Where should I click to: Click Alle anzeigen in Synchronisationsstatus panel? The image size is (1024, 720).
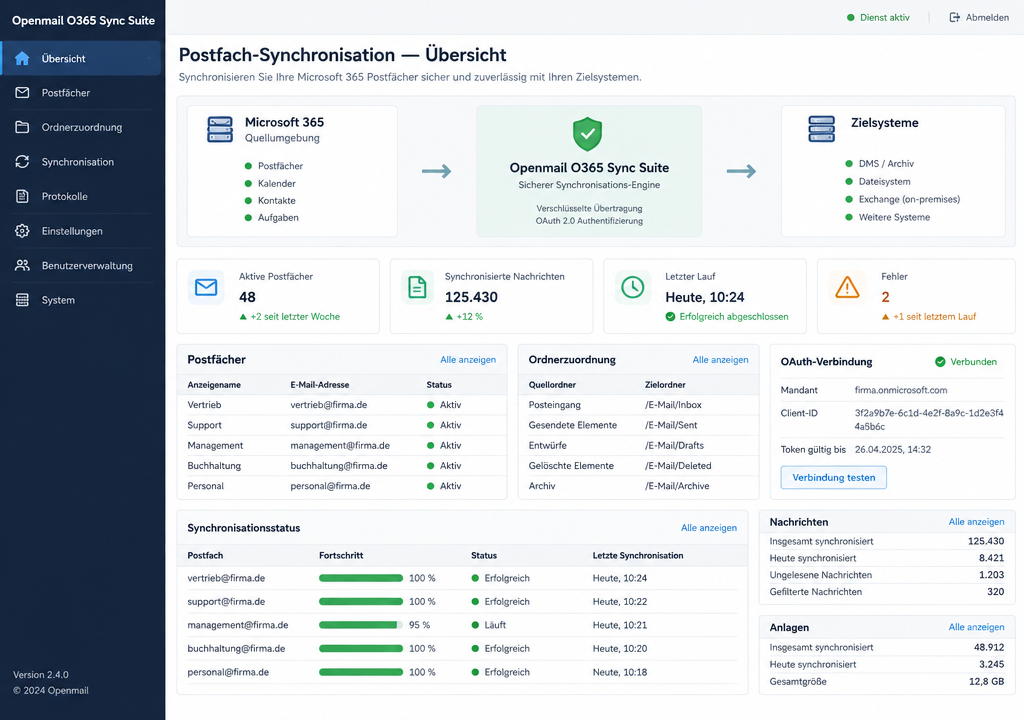point(709,527)
